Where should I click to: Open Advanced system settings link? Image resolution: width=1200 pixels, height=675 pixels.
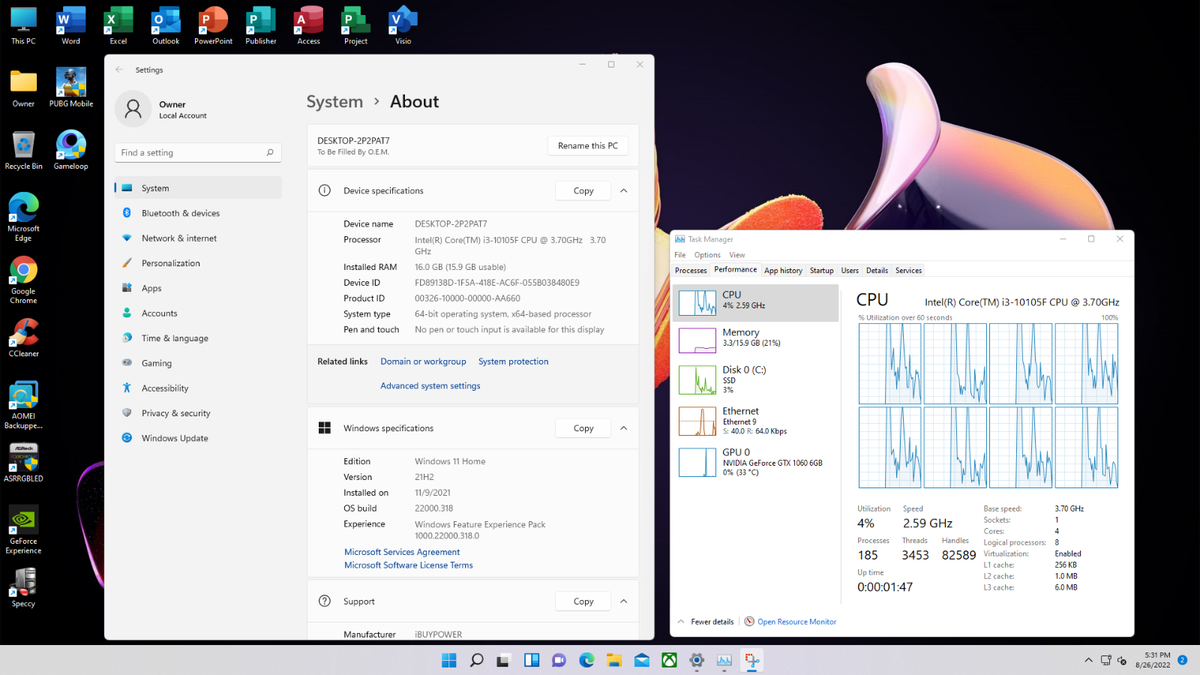coord(430,386)
